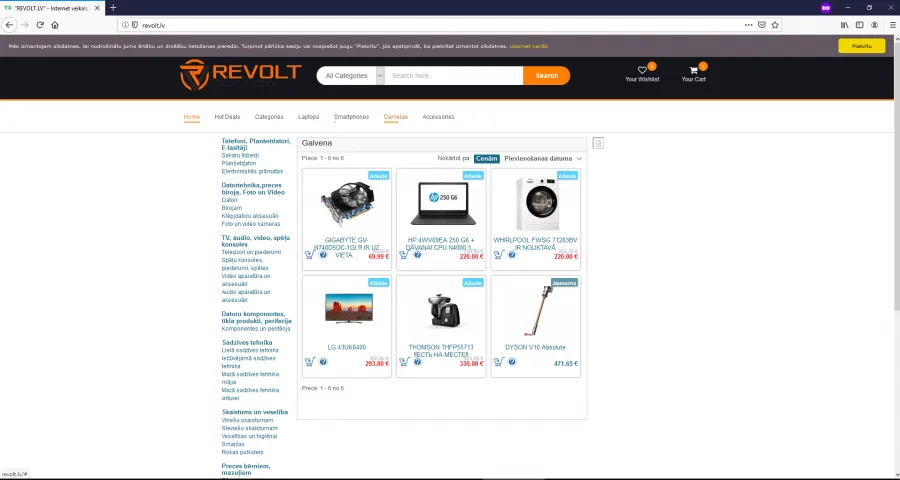Open Sakaru līdzekļi category link
This screenshot has width=900, height=480.
[240, 155]
